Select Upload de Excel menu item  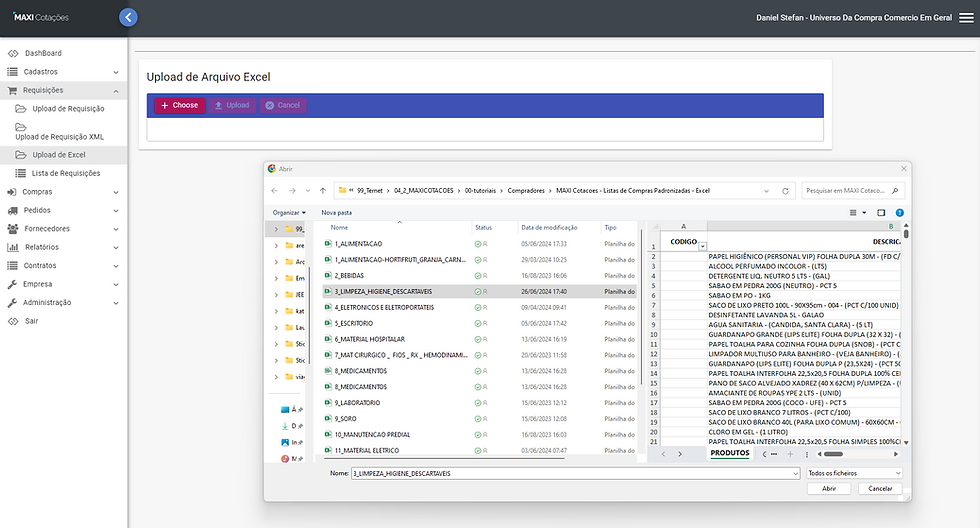pyautogui.click(x=64, y=154)
